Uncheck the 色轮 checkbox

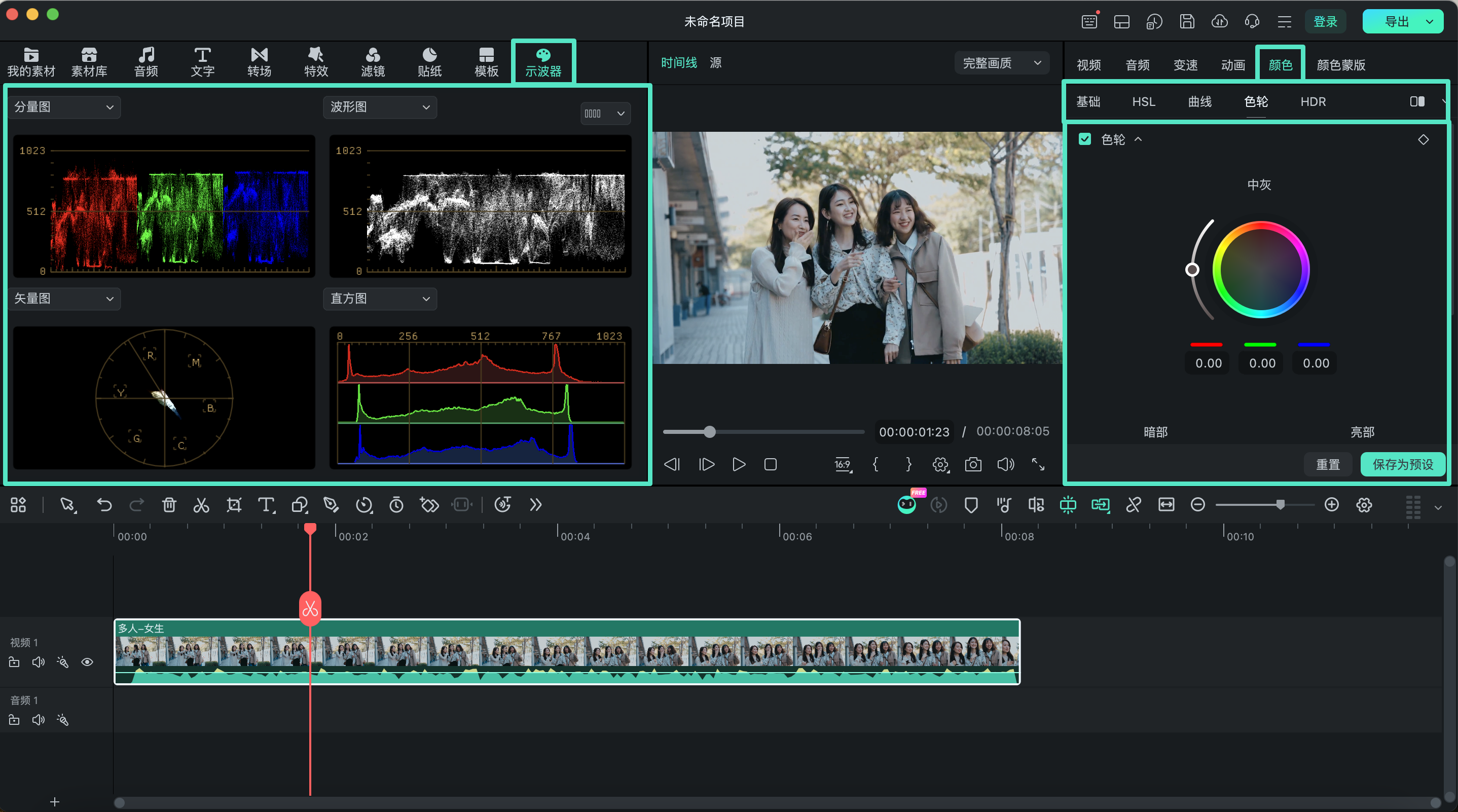coord(1084,139)
